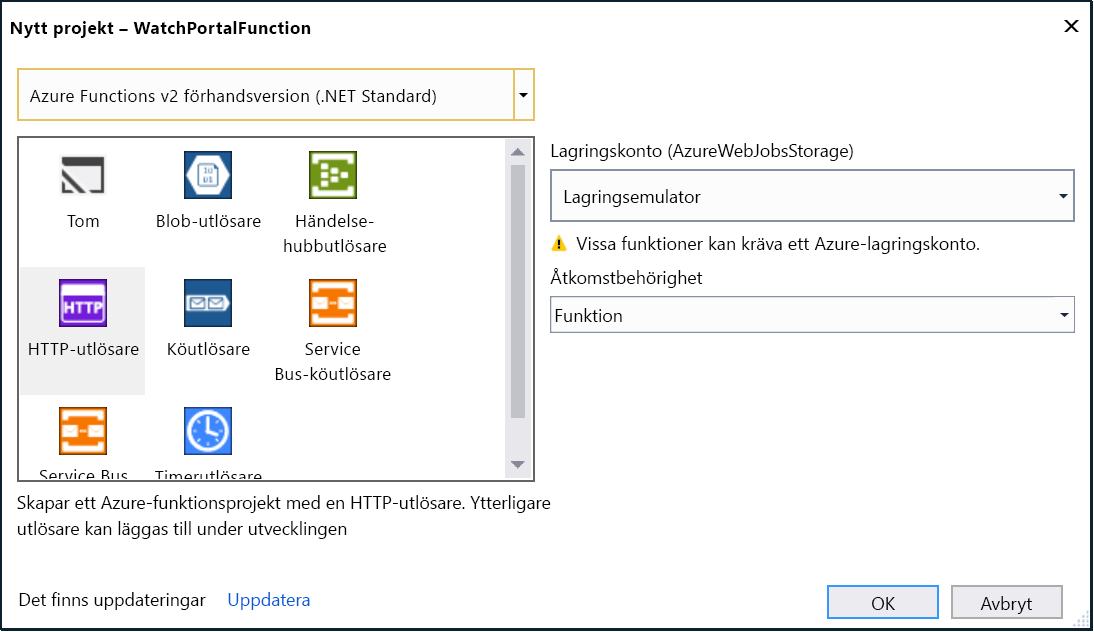Close the Nytt projekt dialog

click(x=1071, y=26)
